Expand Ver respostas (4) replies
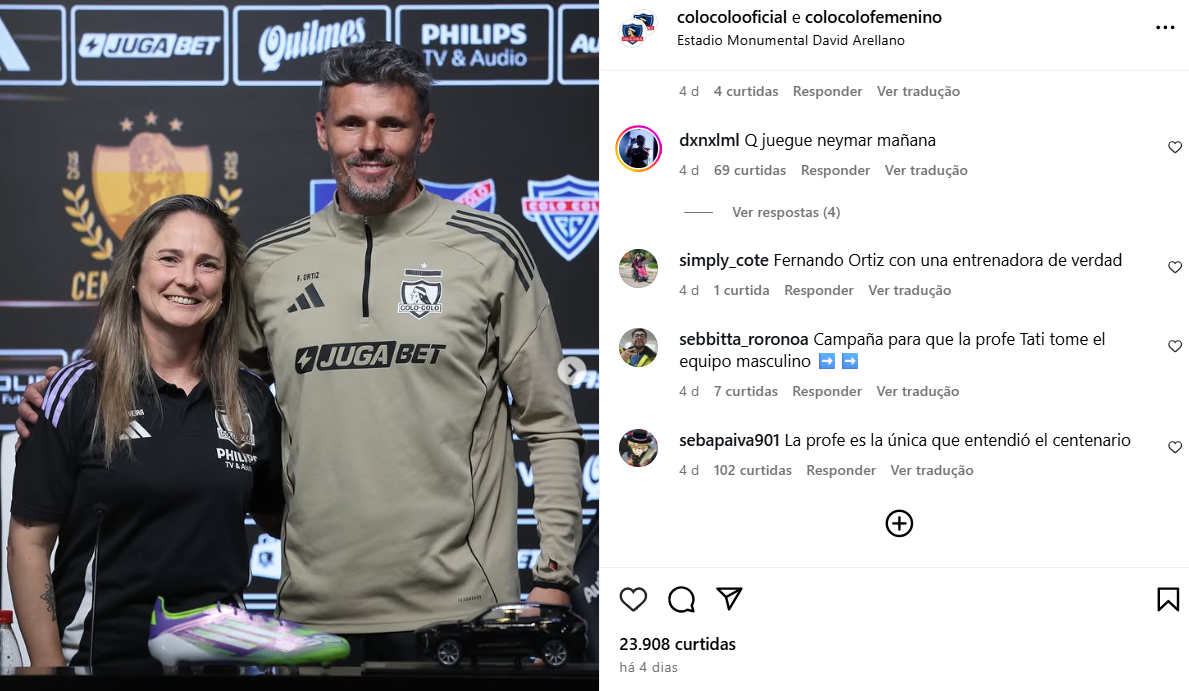 [786, 212]
